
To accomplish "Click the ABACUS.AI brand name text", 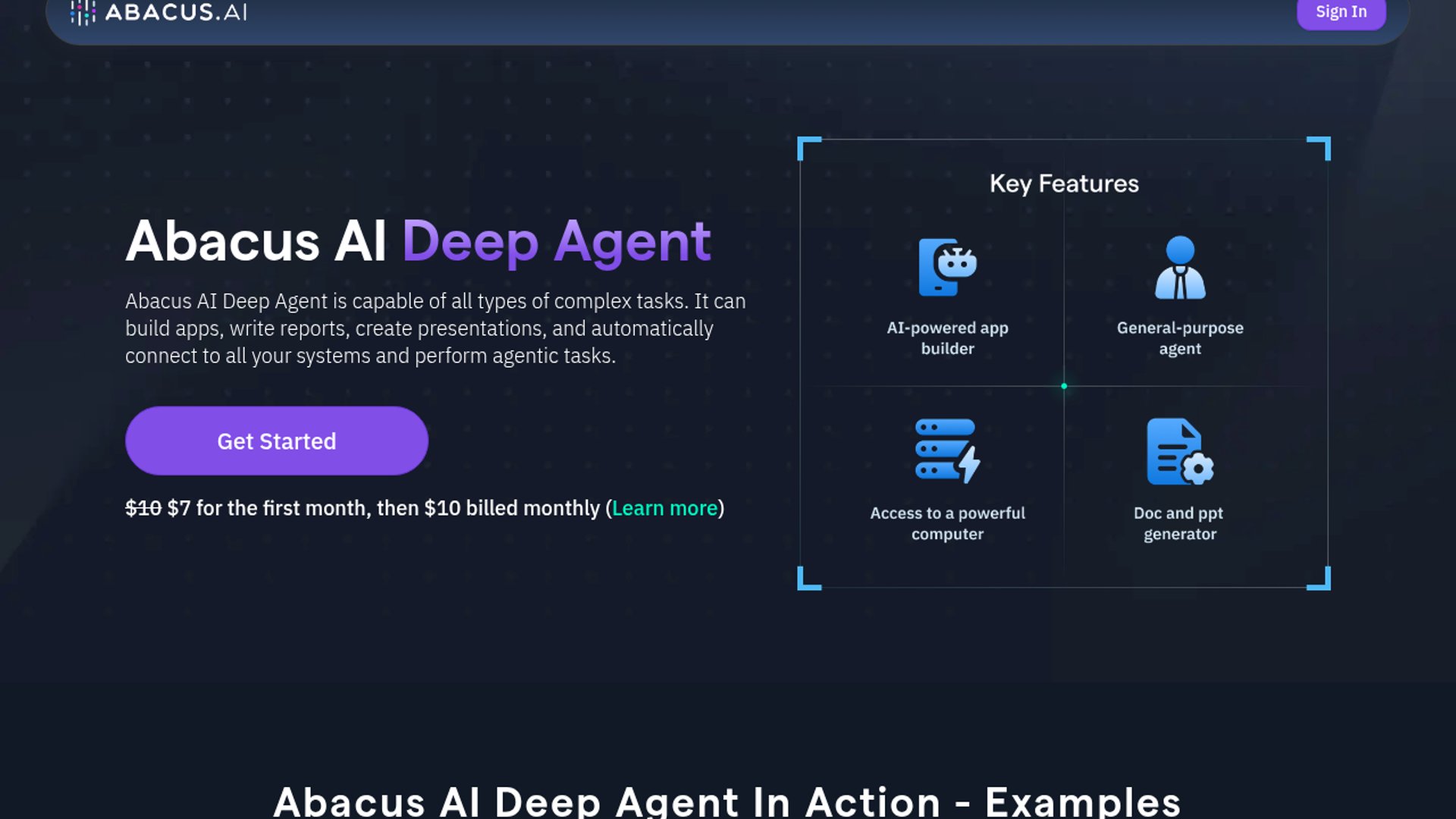I will click(176, 12).
